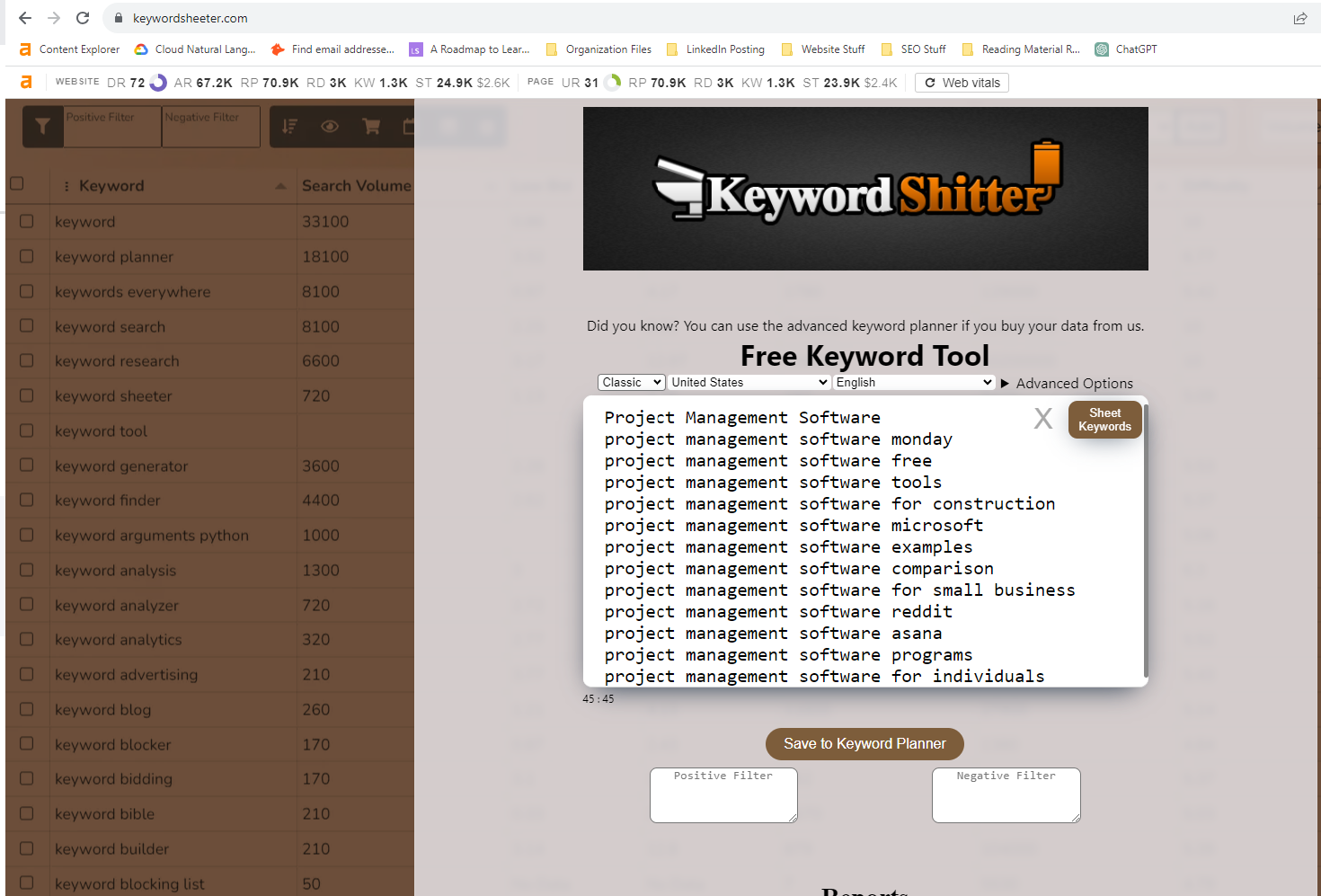Screen dimensions: 1321x896
Task: Toggle the select-all checkbox in table header
Action: point(16,183)
